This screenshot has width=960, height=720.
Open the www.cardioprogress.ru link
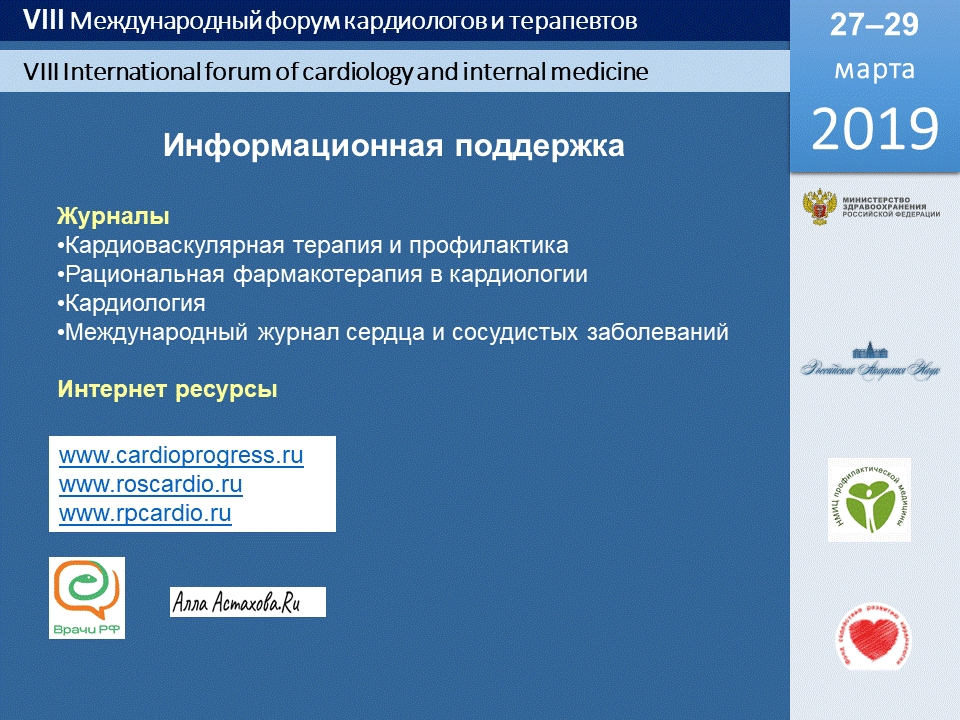tap(181, 456)
